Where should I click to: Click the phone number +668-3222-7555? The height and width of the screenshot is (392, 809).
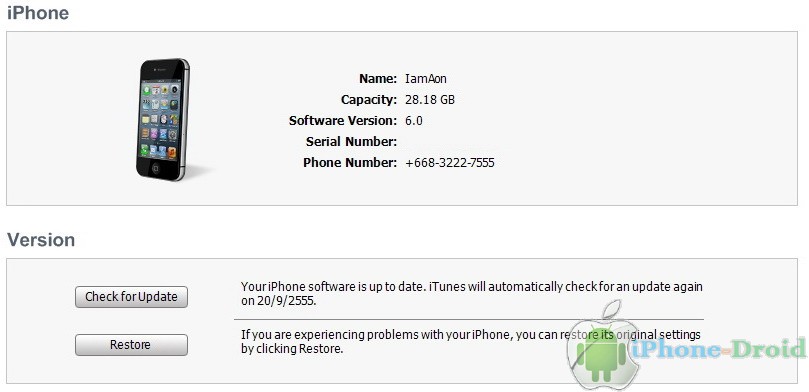click(x=450, y=163)
